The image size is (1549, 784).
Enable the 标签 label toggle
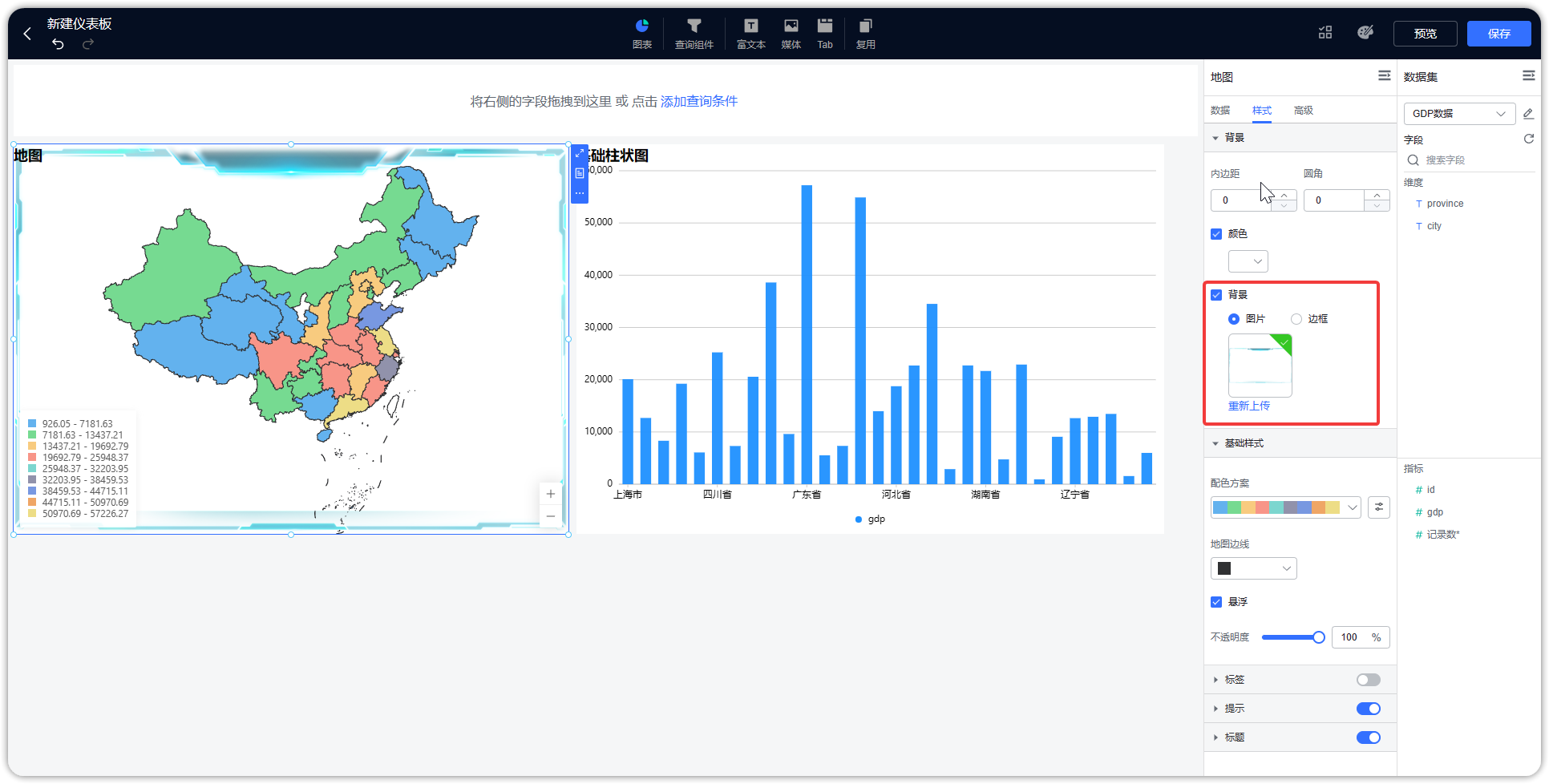(x=1368, y=679)
